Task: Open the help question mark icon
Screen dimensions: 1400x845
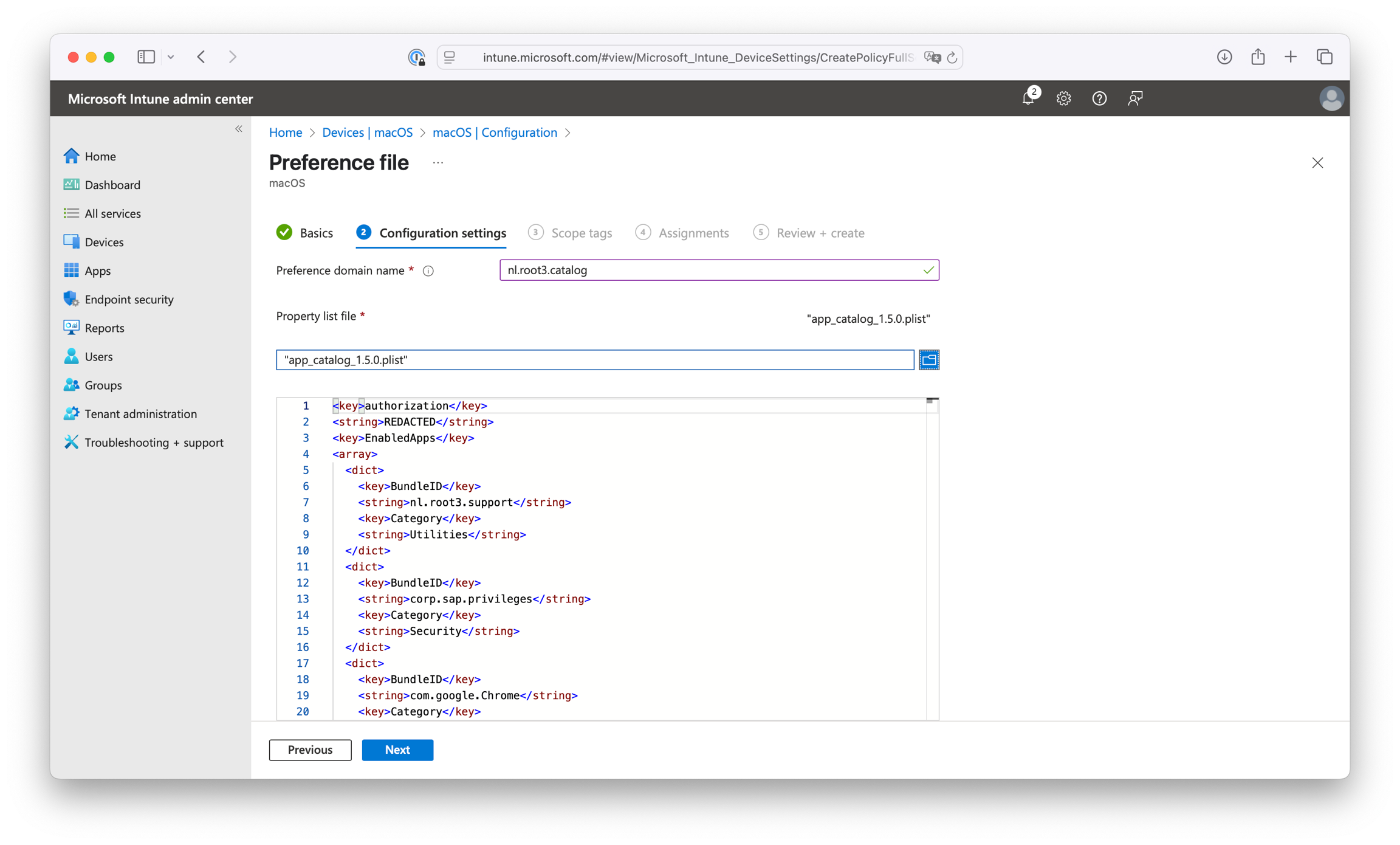Action: 1099,98
